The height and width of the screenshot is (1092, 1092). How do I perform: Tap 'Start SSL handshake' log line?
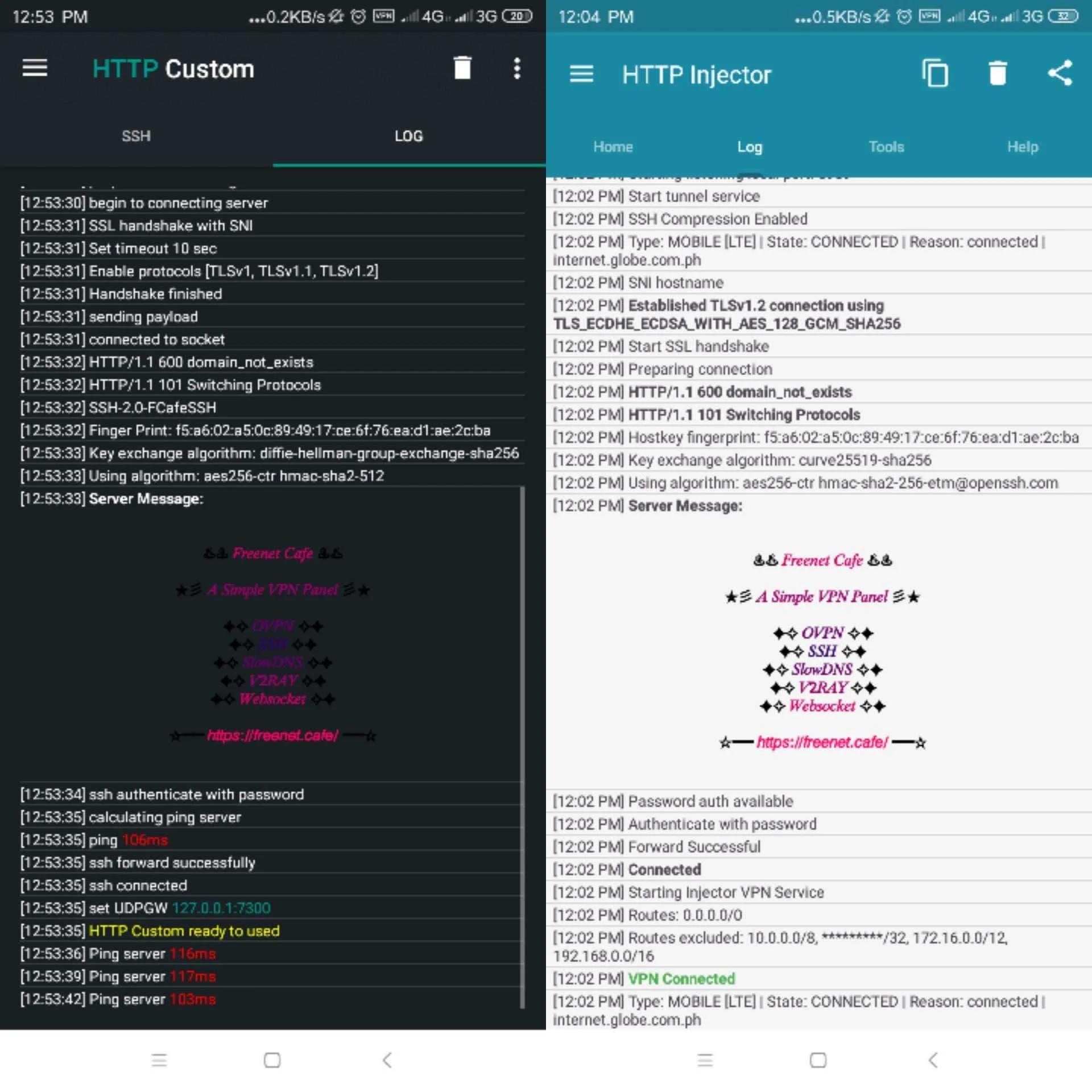pyautogui.click(x=819, y=346)
